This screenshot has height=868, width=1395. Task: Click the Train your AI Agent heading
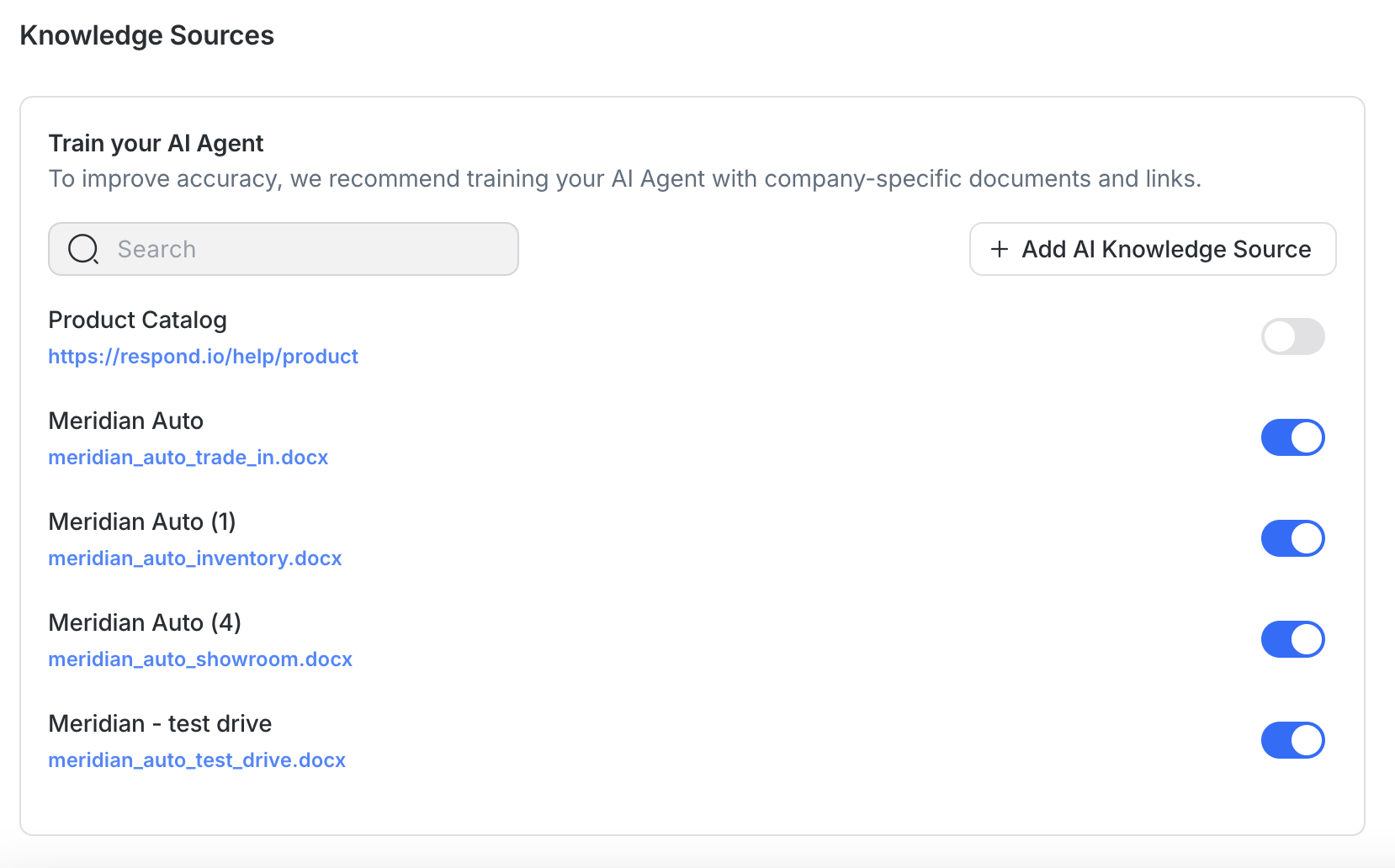[x=156, y=144]
